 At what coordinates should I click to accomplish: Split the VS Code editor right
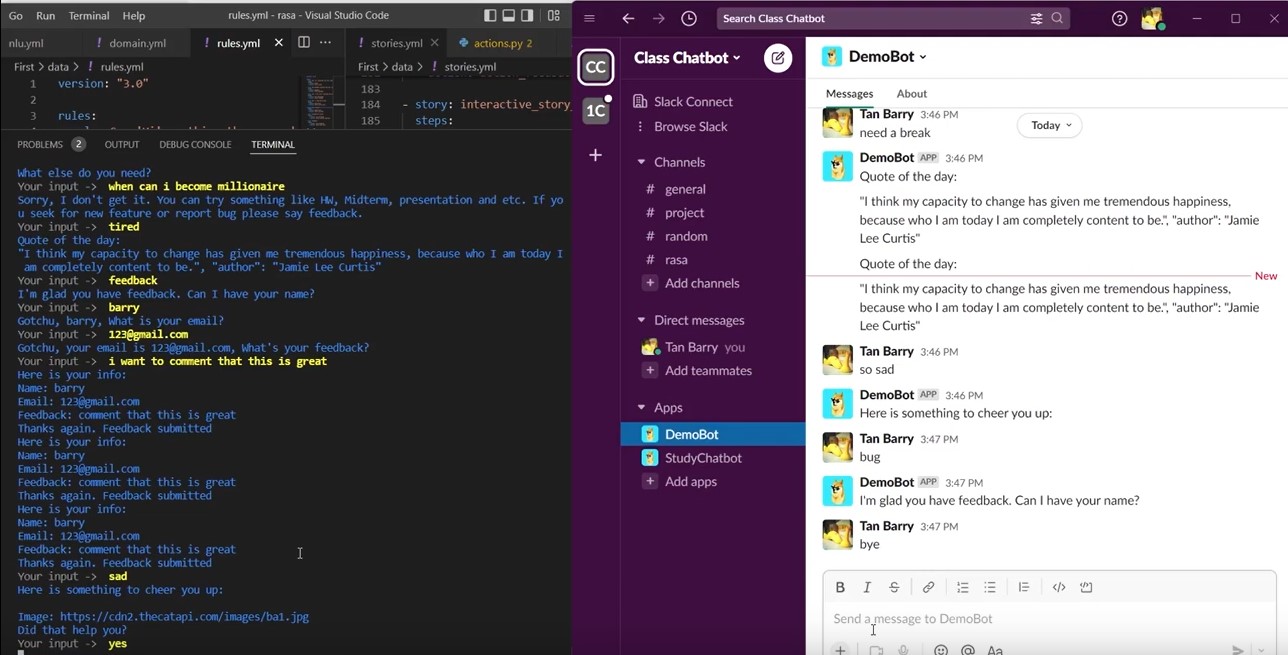304,43
